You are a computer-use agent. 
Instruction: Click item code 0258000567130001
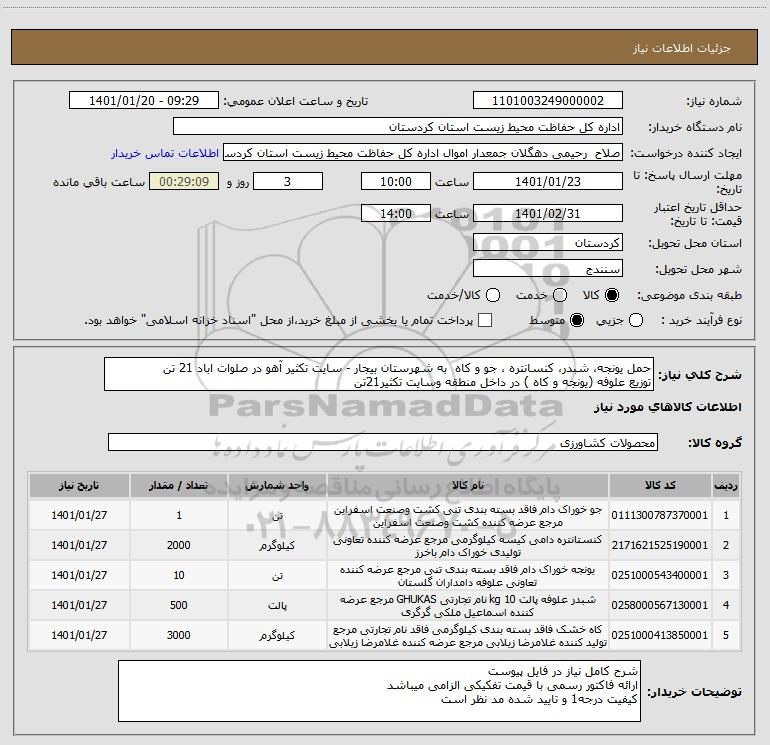click(660, 605)
